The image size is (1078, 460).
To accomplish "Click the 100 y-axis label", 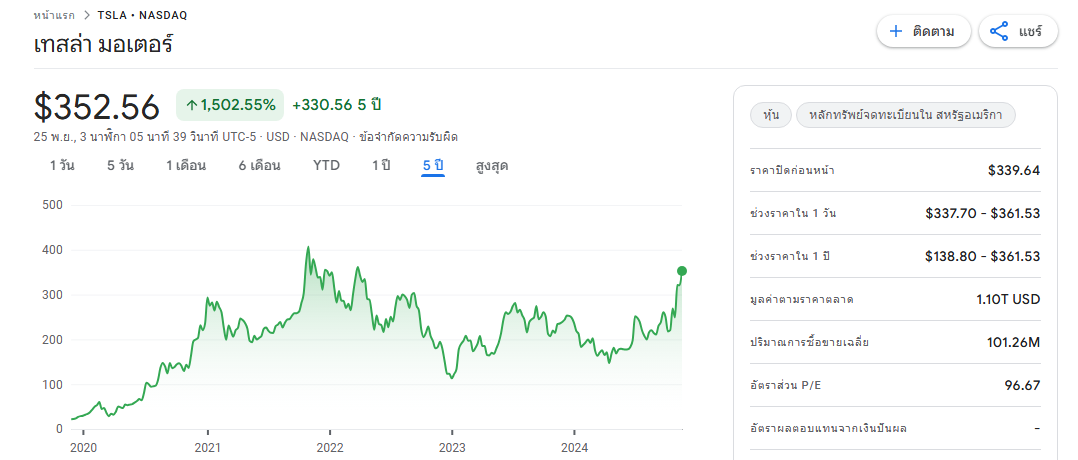I will [52, 384].
